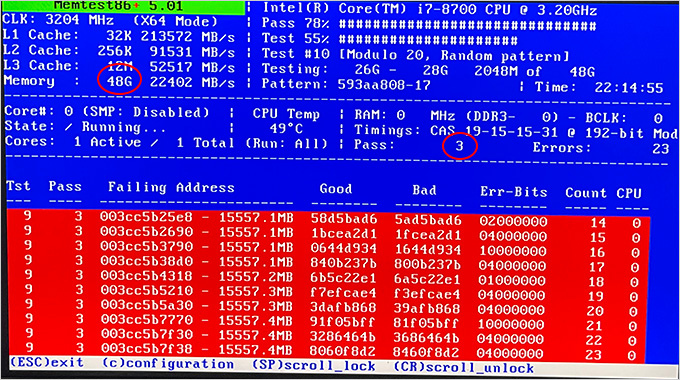Click the Memtest86+ 5.01 title
This screenshot has height=380, width=680.
click(x=118, y=6)
